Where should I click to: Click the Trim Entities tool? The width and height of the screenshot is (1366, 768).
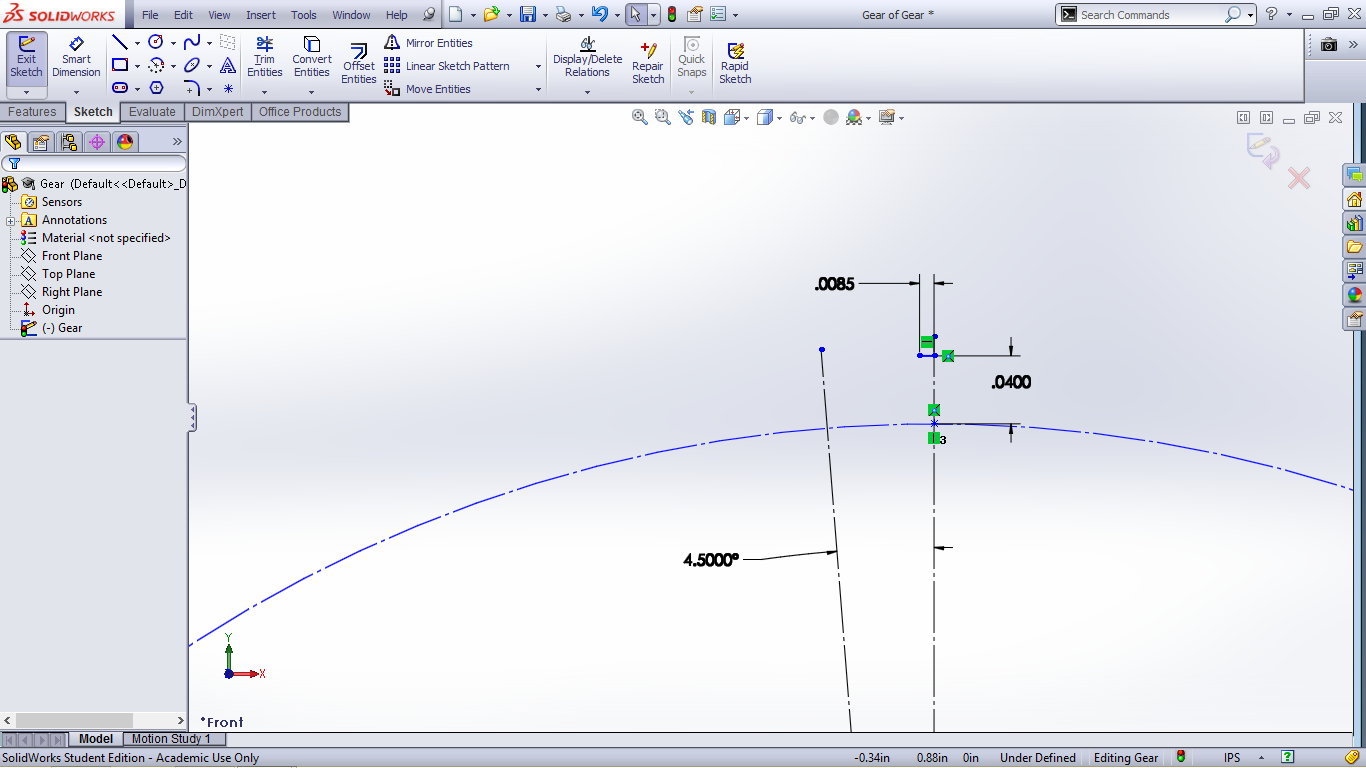264,58
